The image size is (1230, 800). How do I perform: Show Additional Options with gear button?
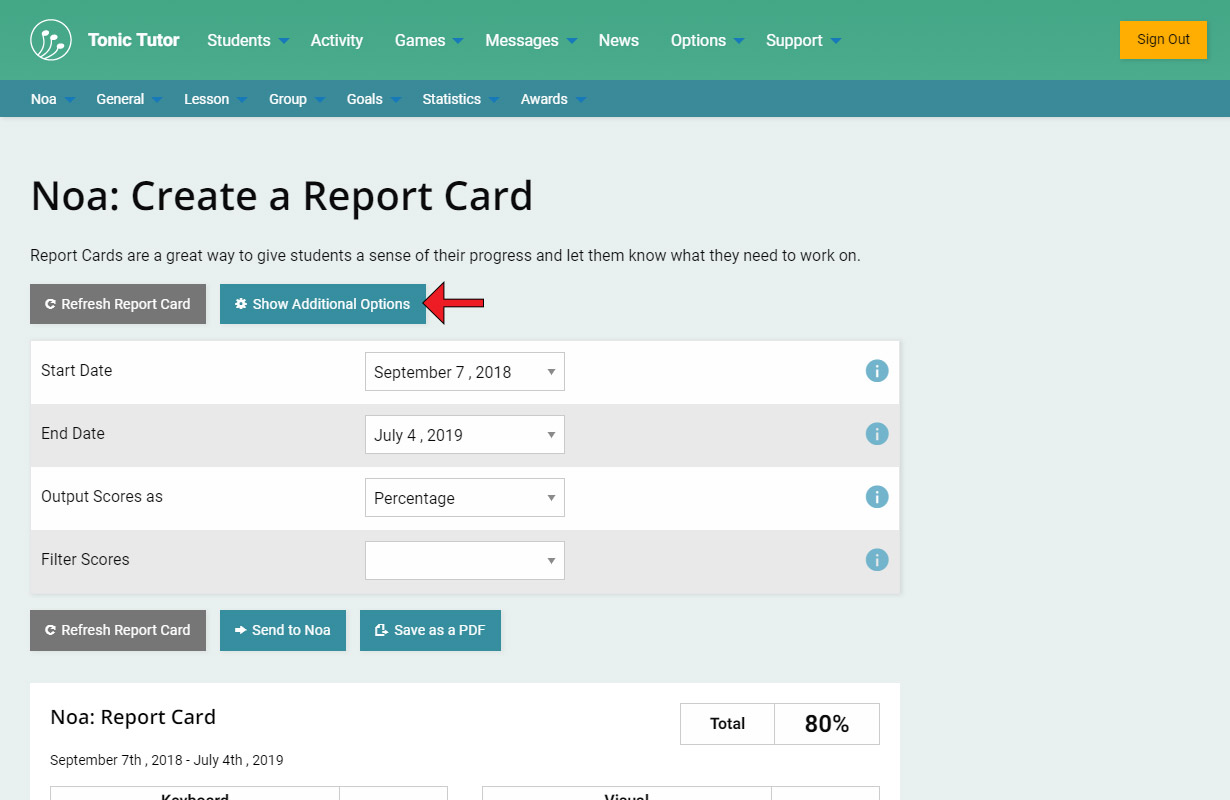tap(322, 304)
